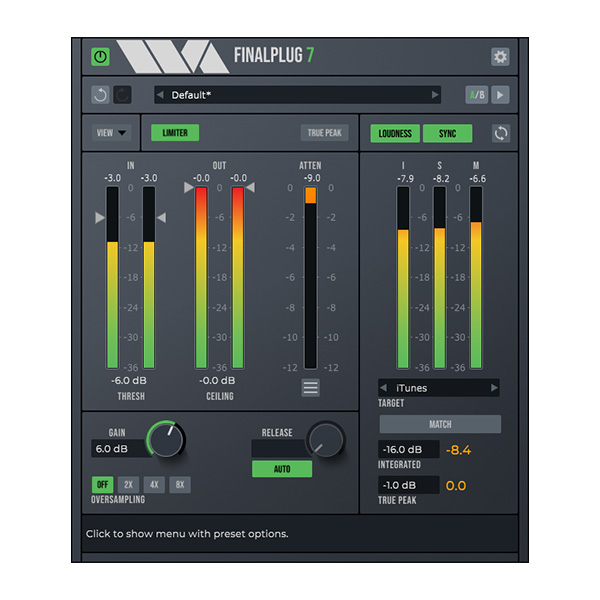
Task: Click the 0.0 true peak readout
Action: click(456, 486)
